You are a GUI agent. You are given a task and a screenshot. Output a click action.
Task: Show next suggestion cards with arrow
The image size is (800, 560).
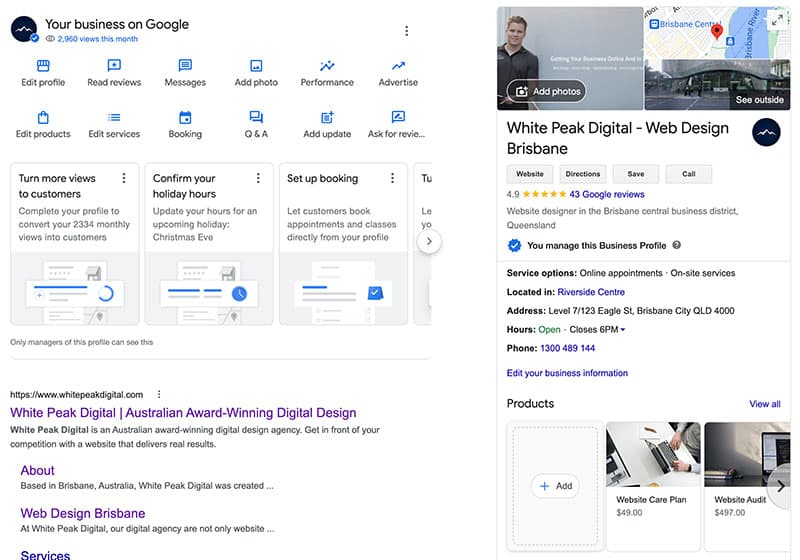point(429,241)
